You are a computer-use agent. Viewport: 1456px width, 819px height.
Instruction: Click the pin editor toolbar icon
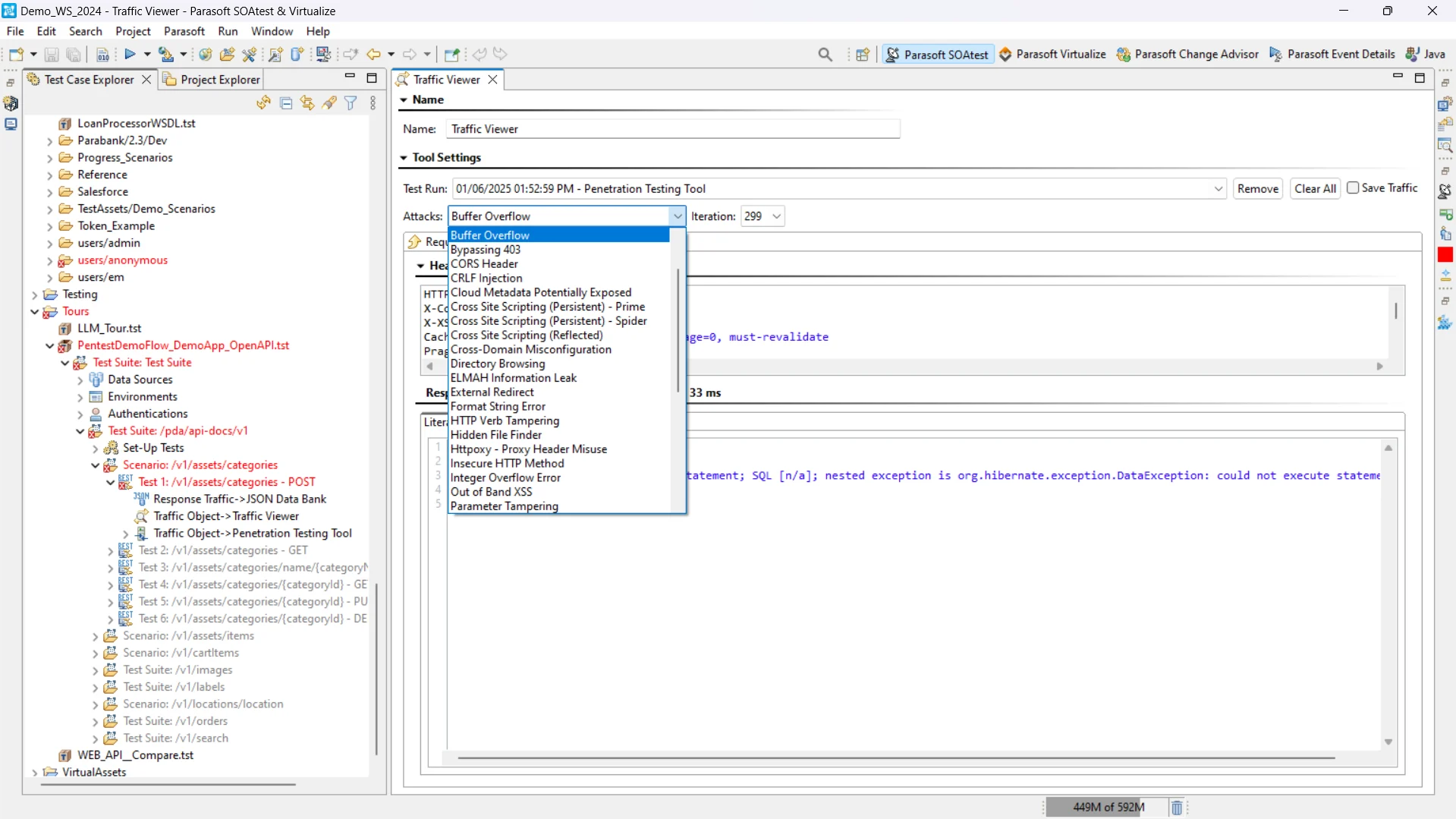click(452, 55)
